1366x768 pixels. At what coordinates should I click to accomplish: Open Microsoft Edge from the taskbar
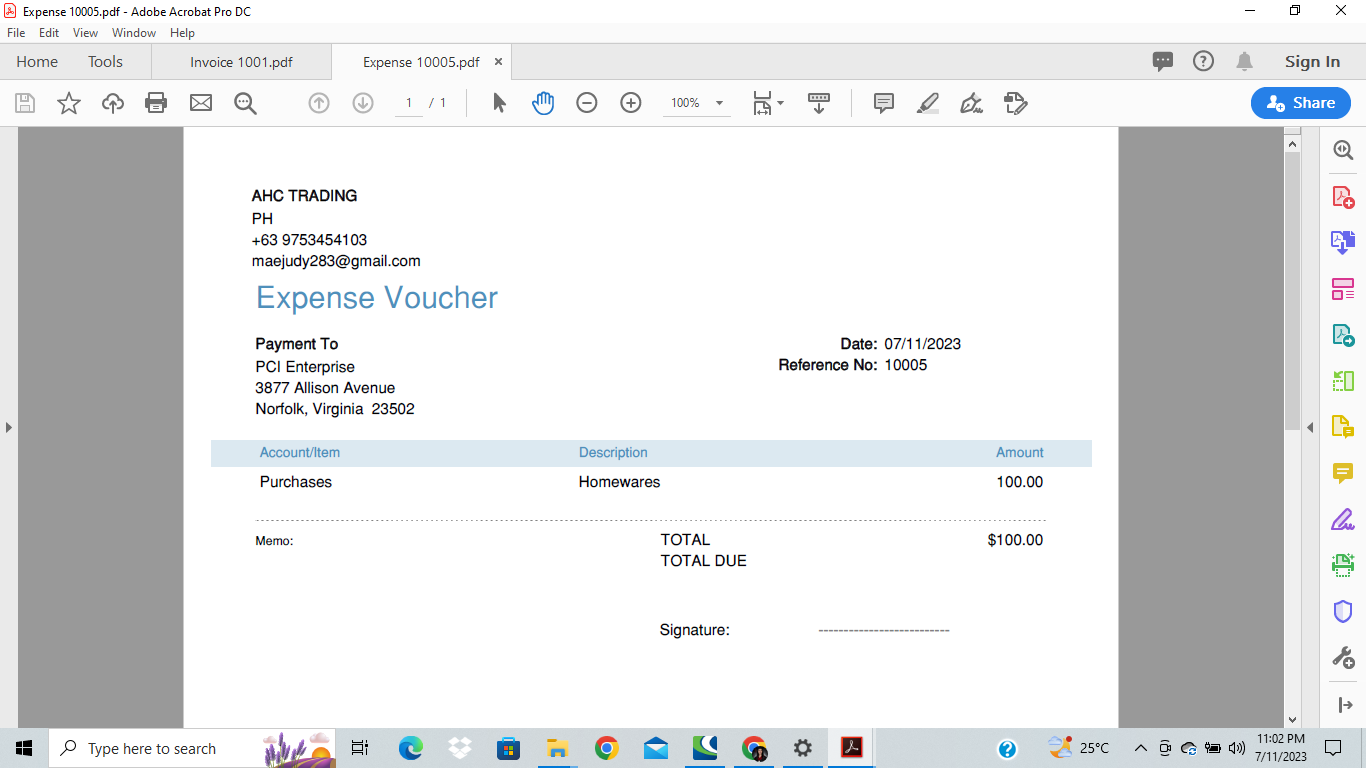411,748
